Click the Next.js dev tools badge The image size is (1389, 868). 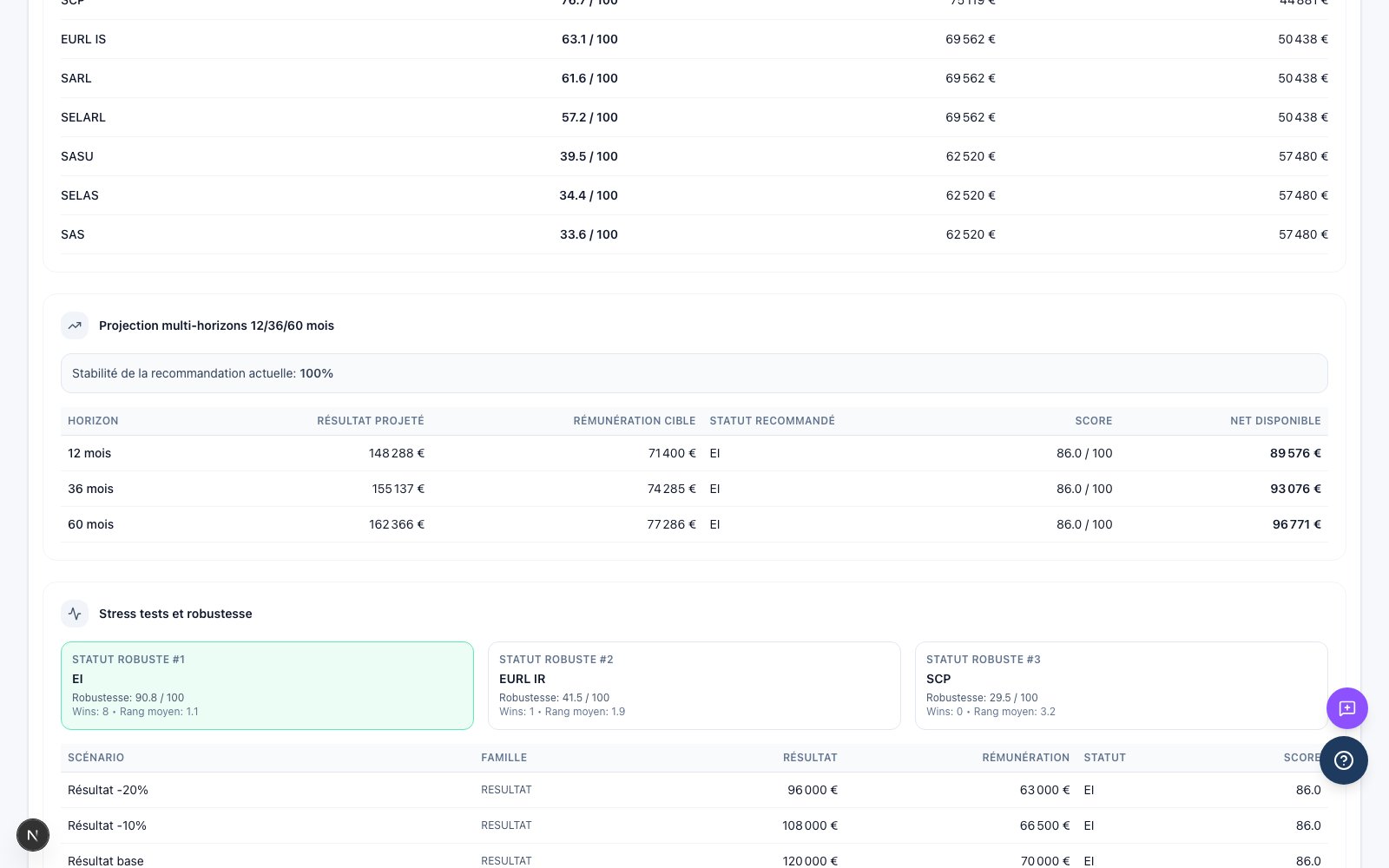[33, 836]
